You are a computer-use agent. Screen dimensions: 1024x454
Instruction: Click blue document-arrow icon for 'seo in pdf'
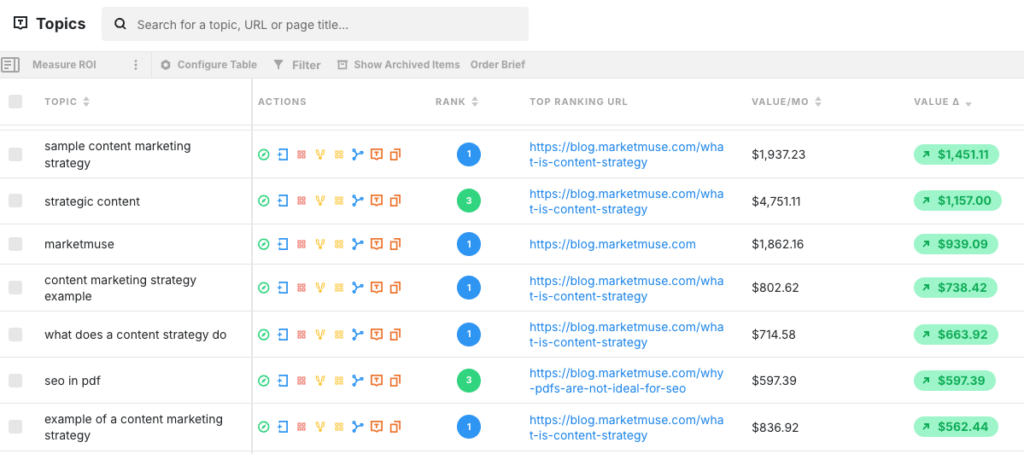point(283,380)
